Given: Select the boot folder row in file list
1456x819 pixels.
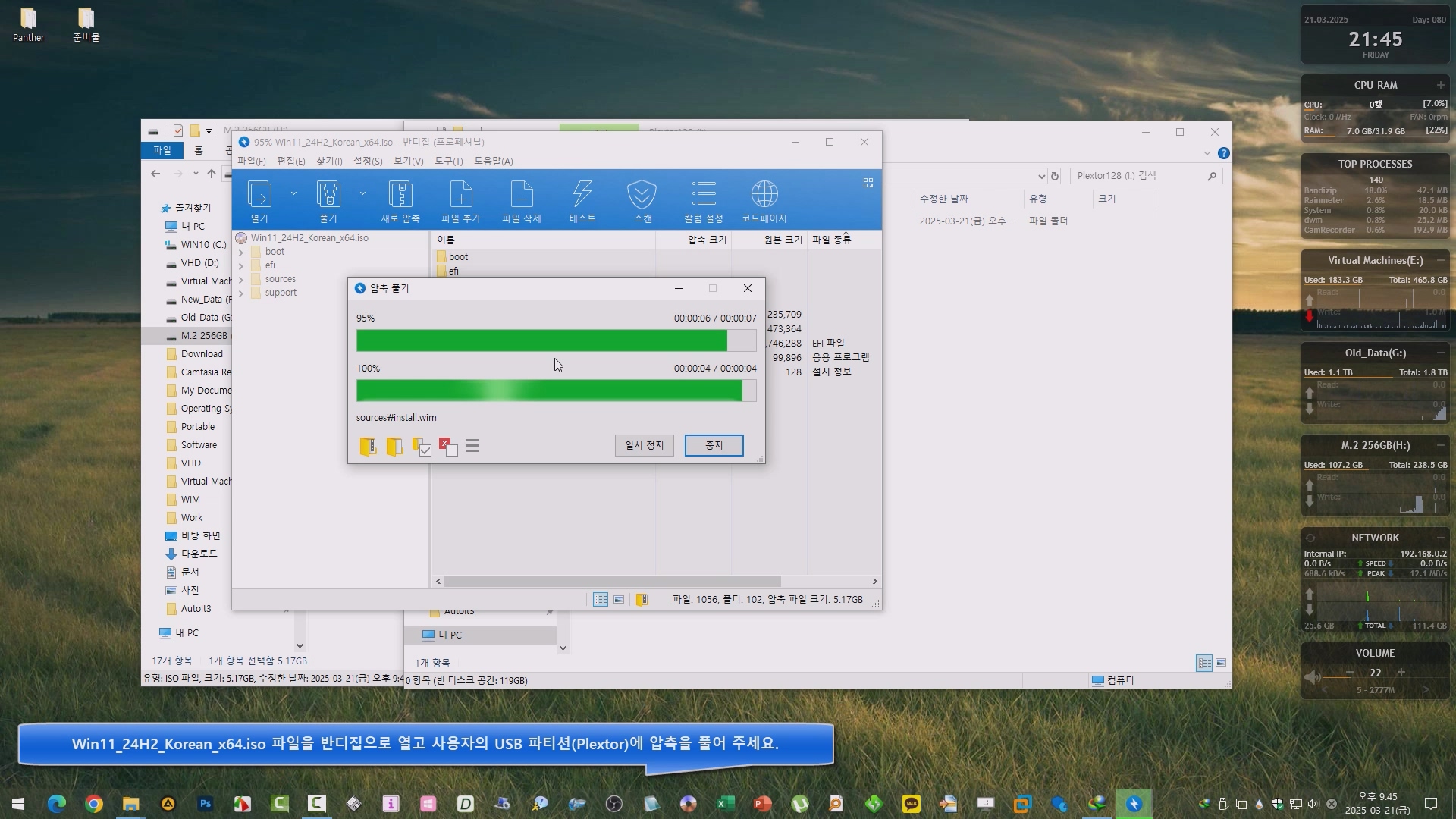Looking at the screenshot, I should click(458, 257).
